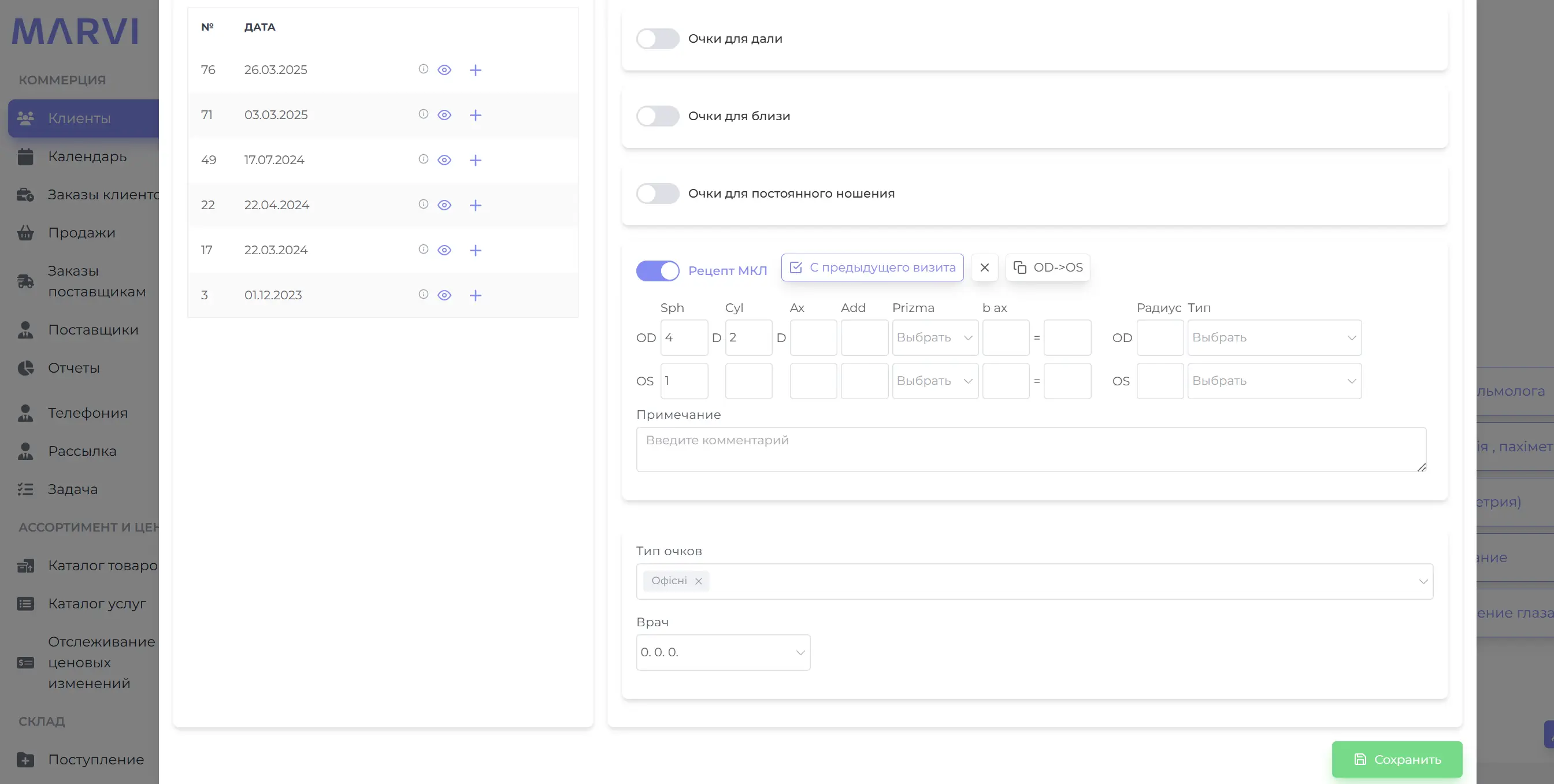Click the OS Sph input field
Viewport: 1554px width, 784px height.
tap(684, 381)
